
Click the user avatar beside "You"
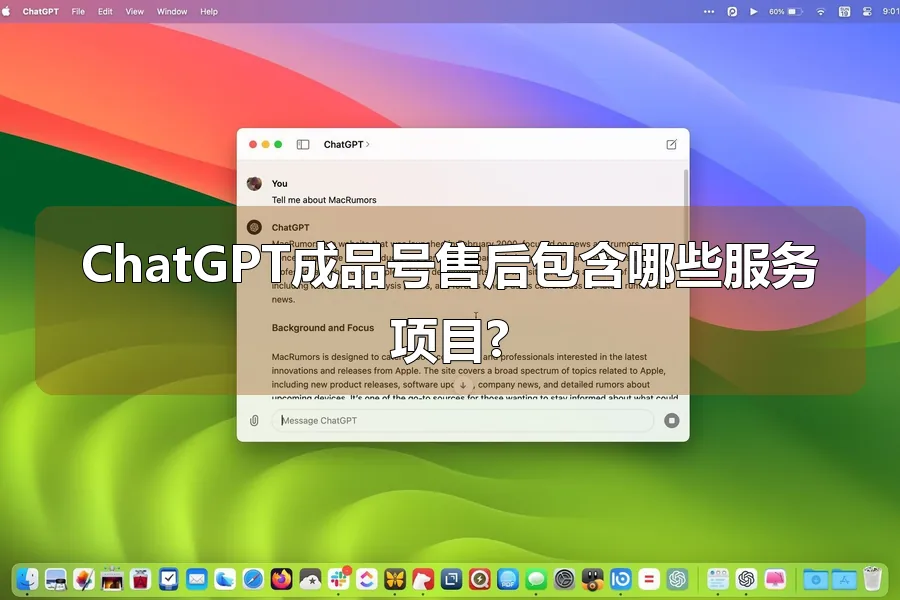coord(254,184)
